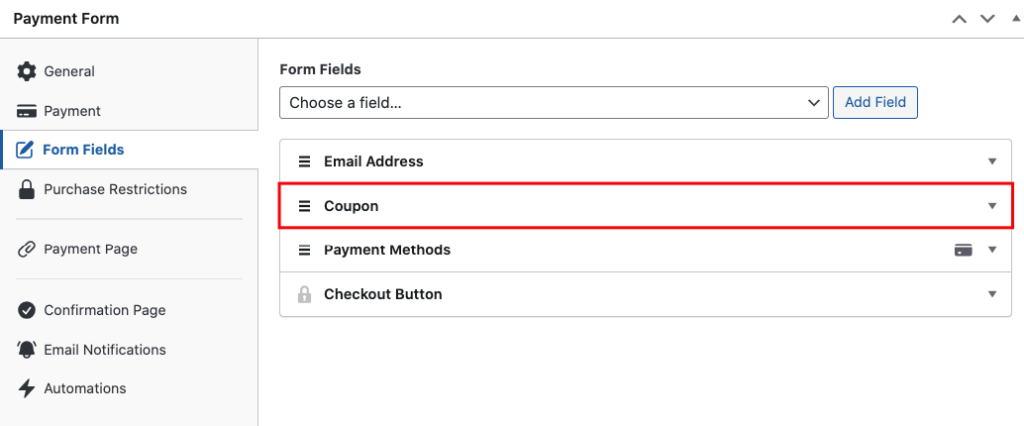Switch to the Form Fields tab
The image size is (1024, 426).
(x=83, y=150)
